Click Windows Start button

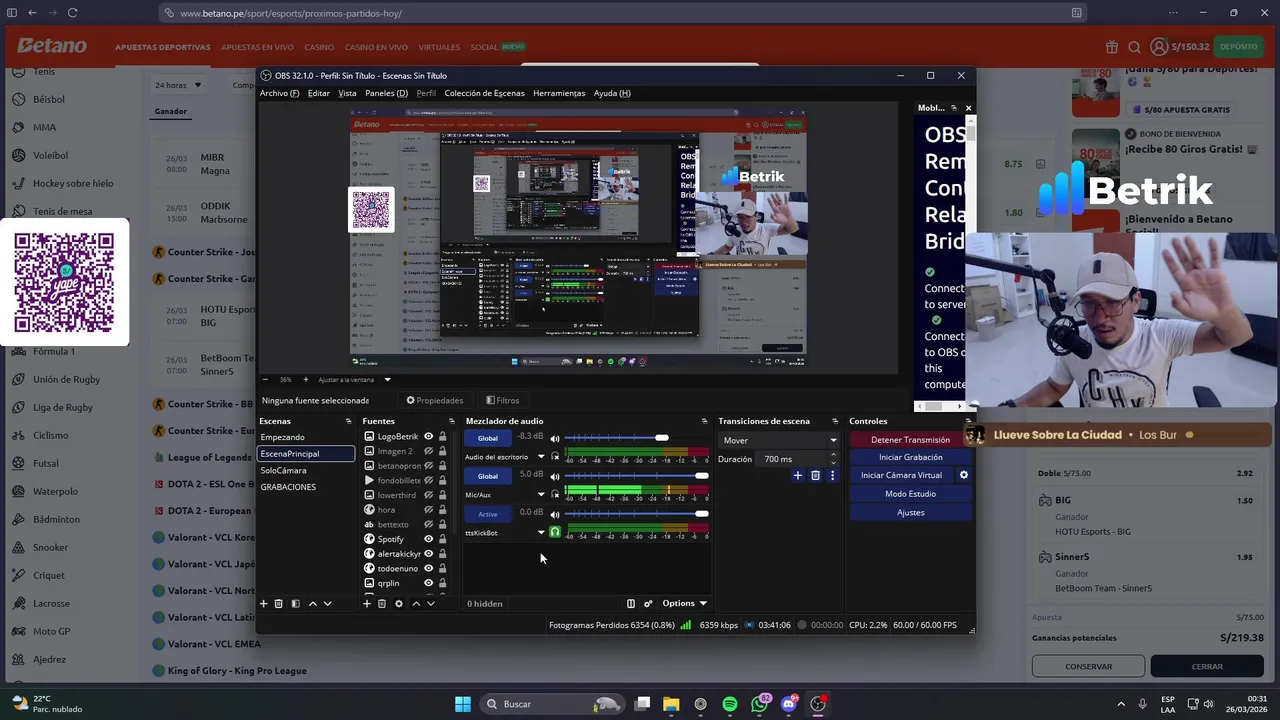click(462, 704)
